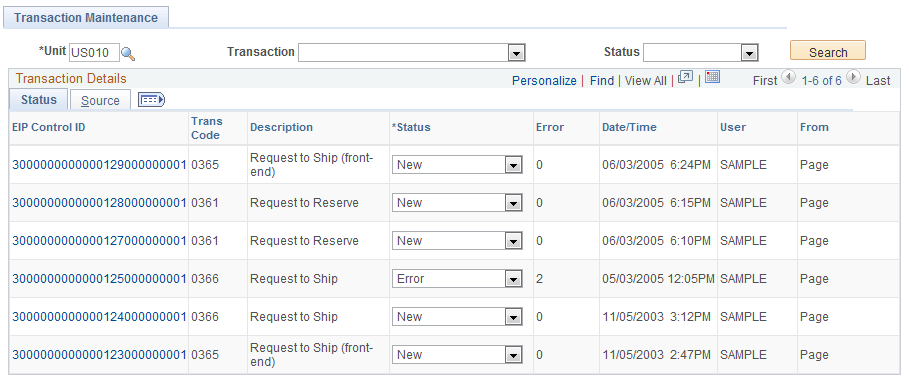Open EIP Control ID 300000000000124000000001
The width and height of the screenshot is (909, 384).
pos(99,317)
